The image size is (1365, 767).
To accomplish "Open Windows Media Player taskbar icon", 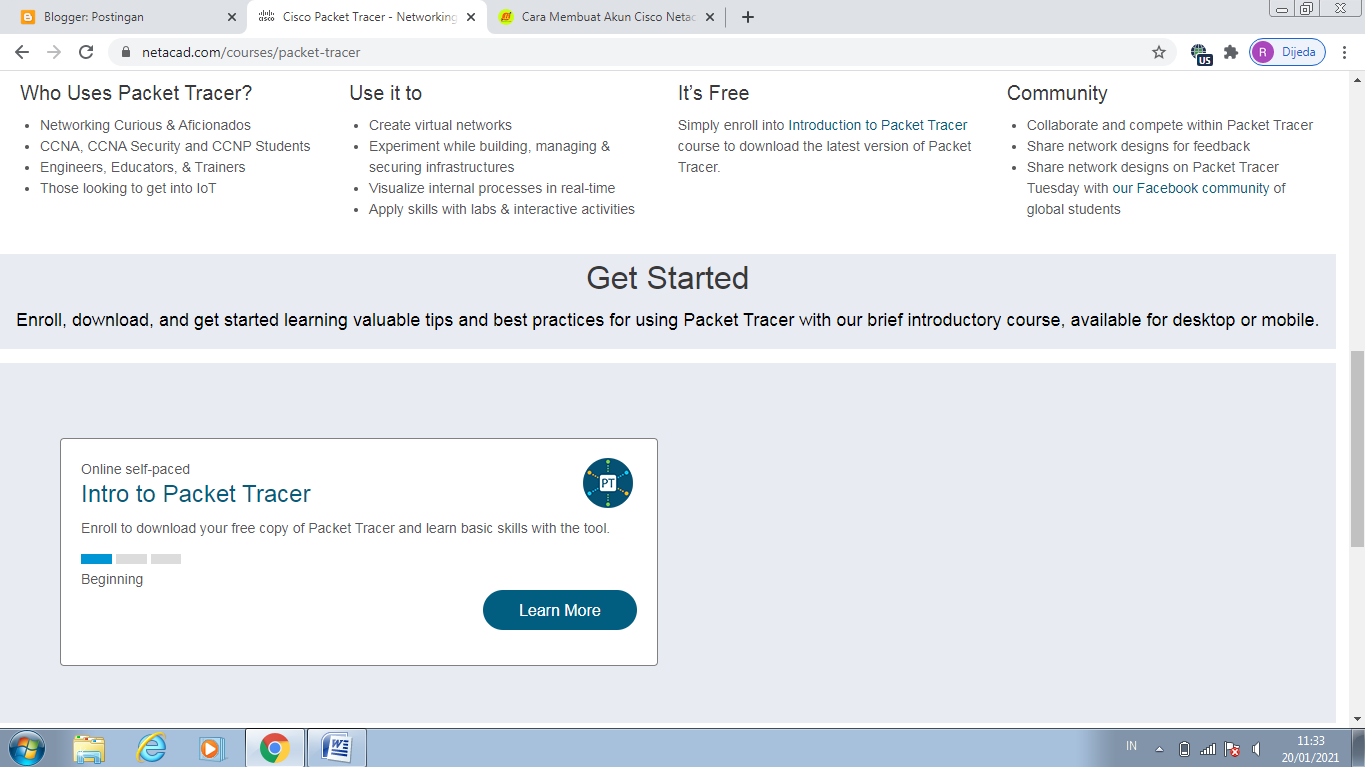I will [x=211, y=748].
